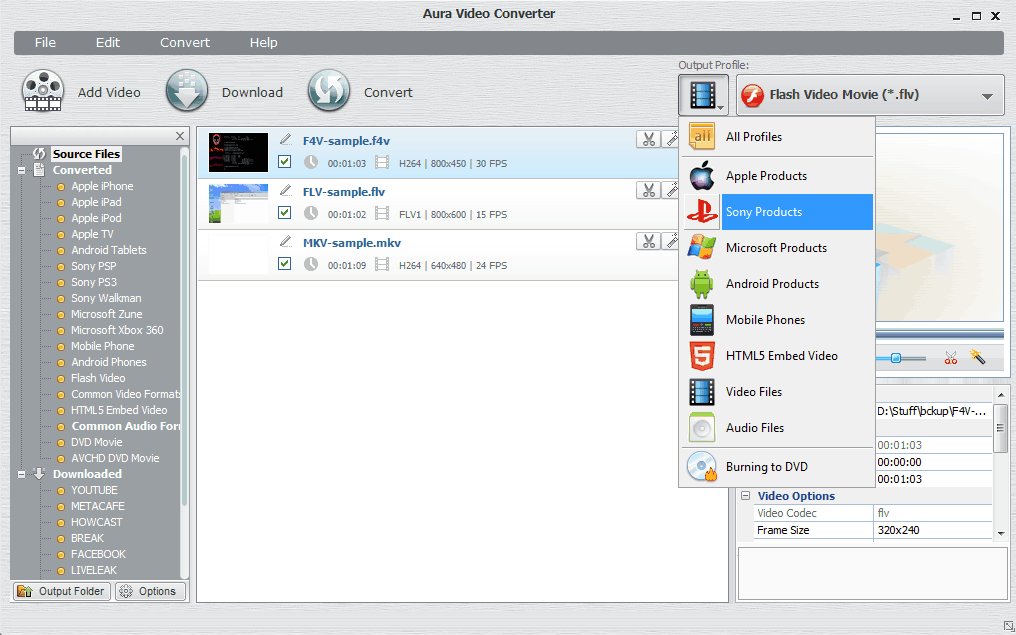Open the File menu

coord(45,43)
